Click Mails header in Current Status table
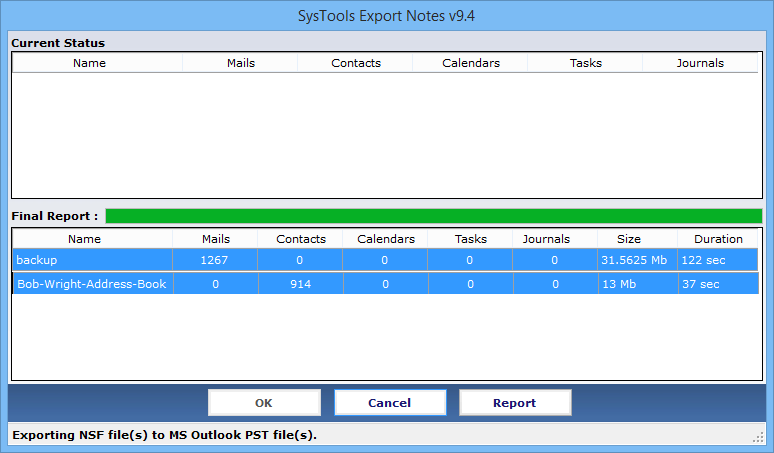Image resolution: width=774 pixels, height=453 pixels. (241, 63)
